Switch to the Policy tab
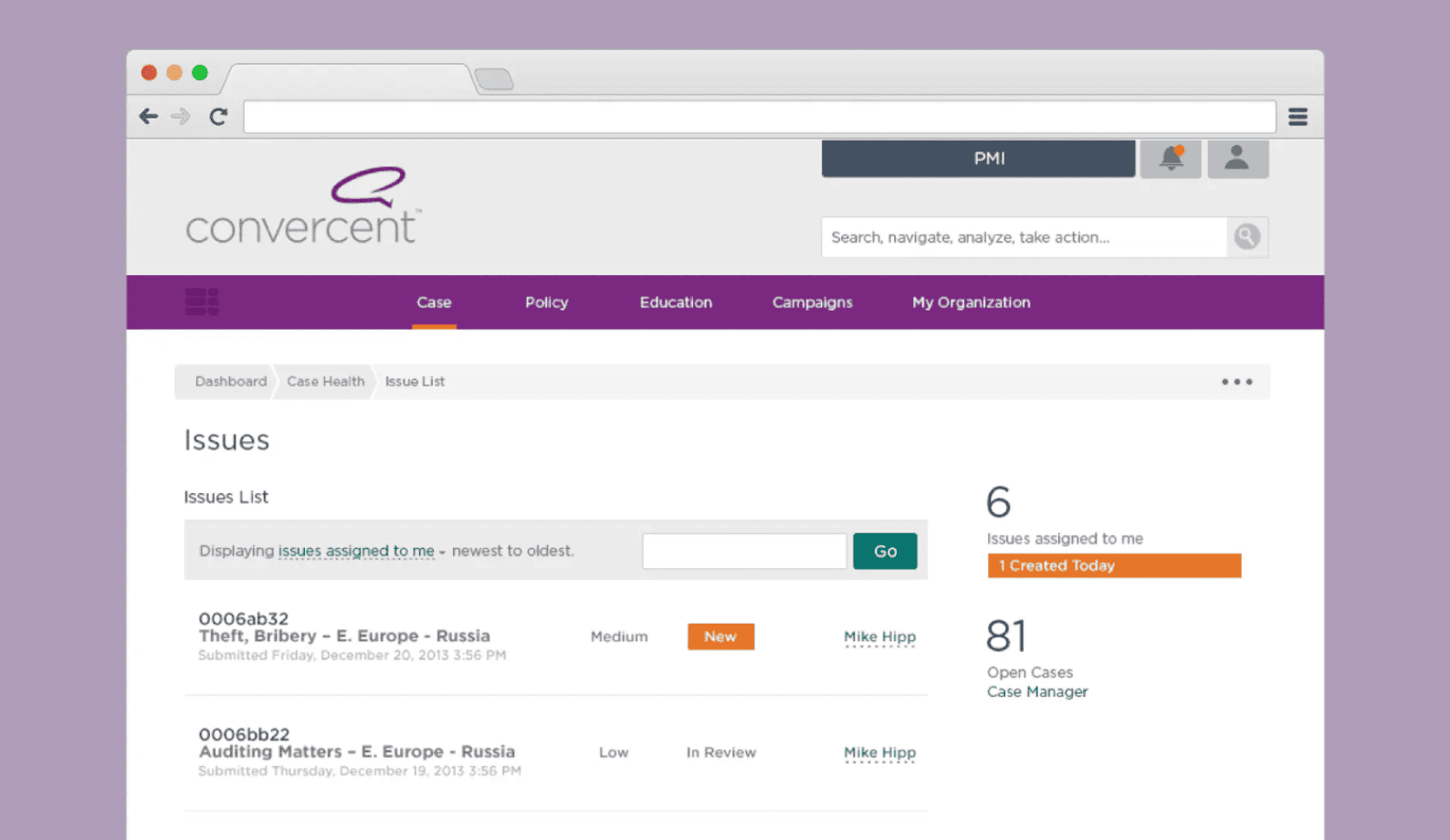This screenshot has width=1450, height=840. tap(546, 302)
